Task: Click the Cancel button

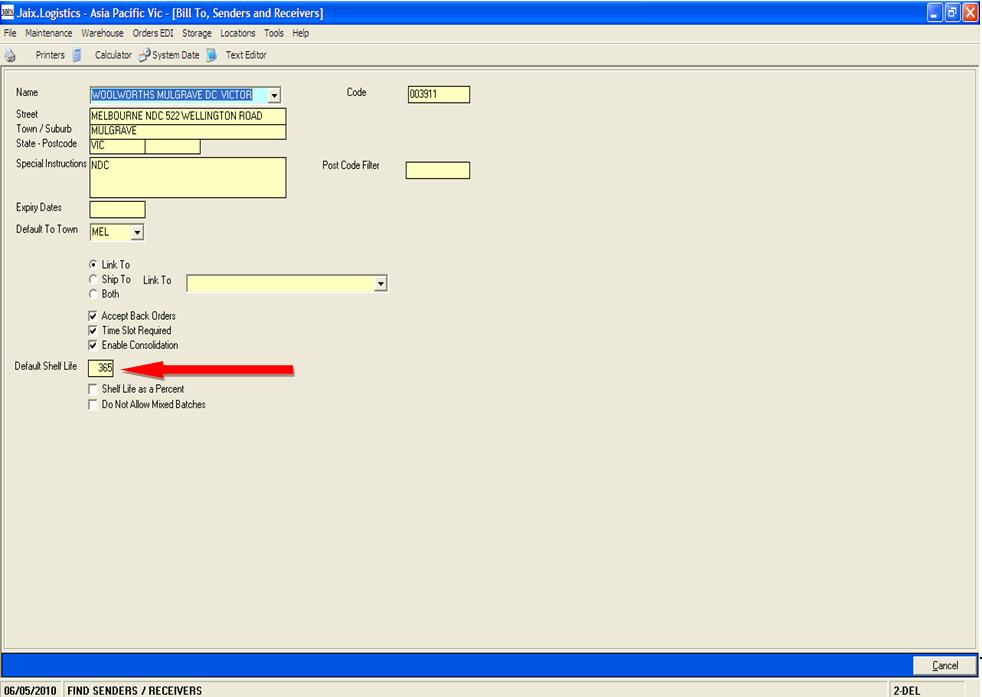Action: [944, 665]
